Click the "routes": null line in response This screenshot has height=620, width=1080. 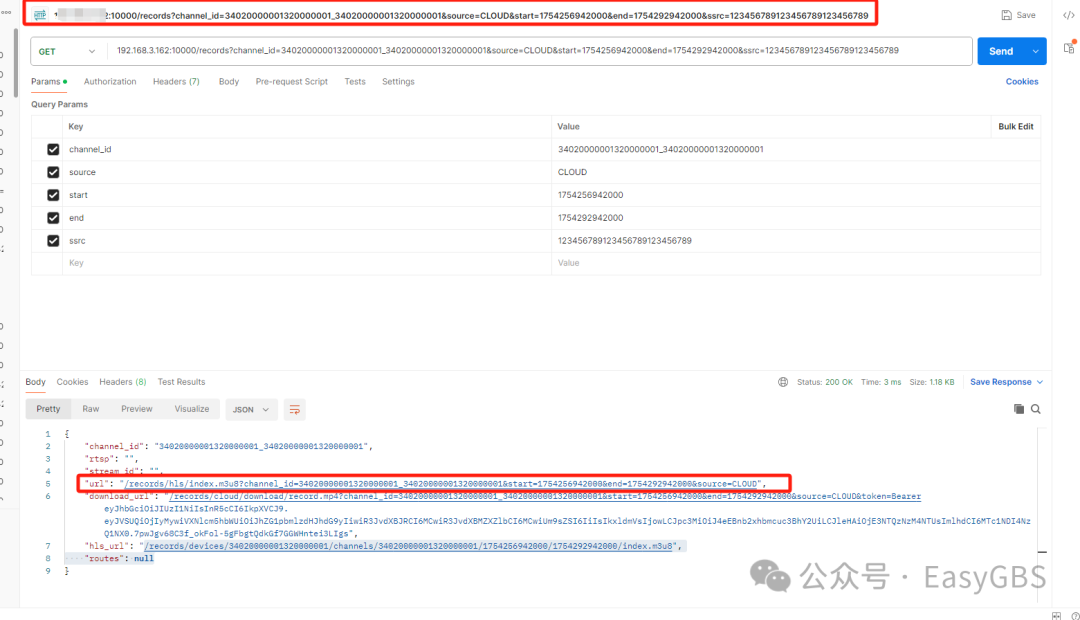tap(119, 559)
